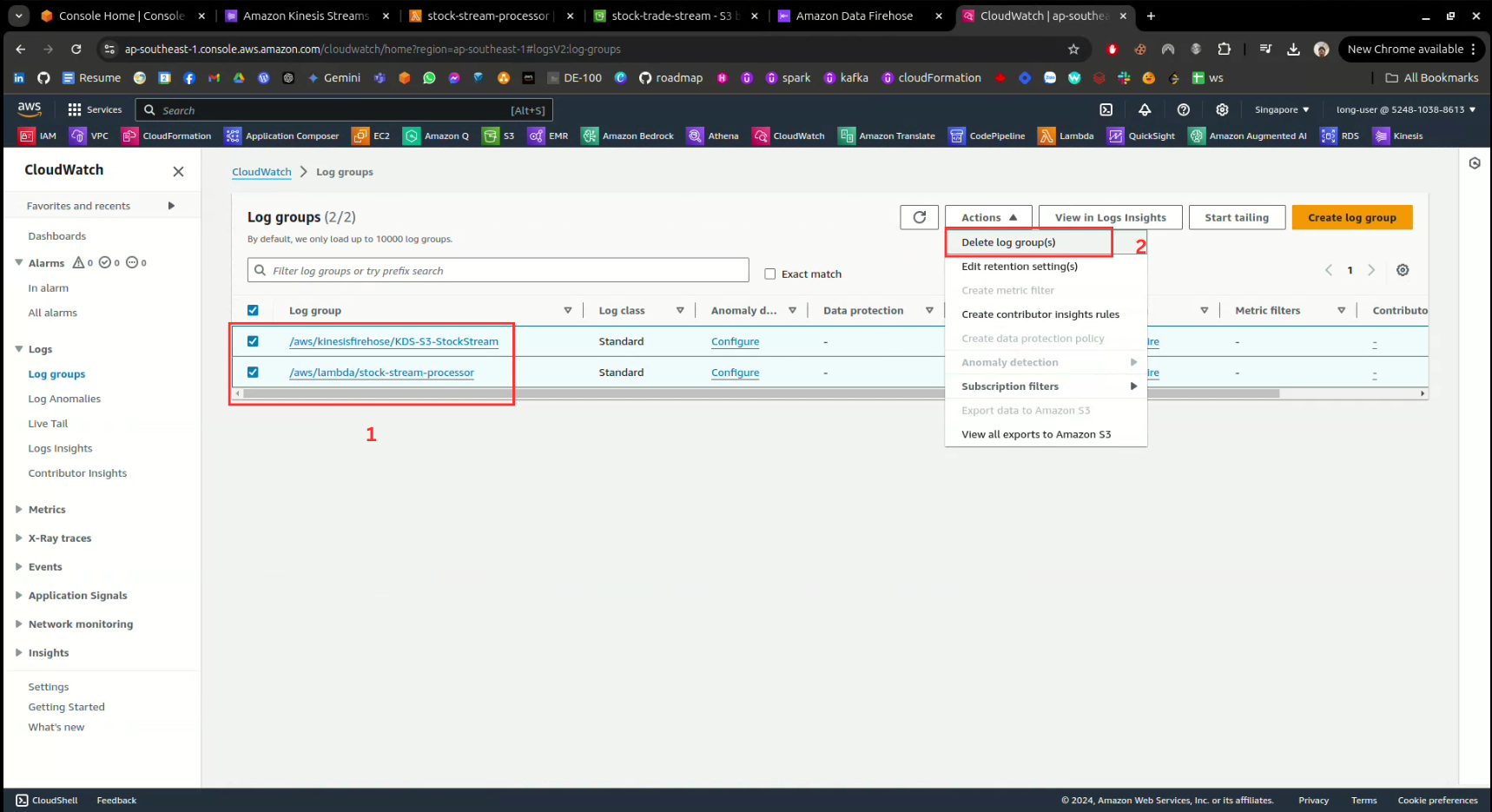Close the CloudWatch sidebar panel
Image resolution: width=1492 pixels, height=812 pixels.
(x=178, y=171)
